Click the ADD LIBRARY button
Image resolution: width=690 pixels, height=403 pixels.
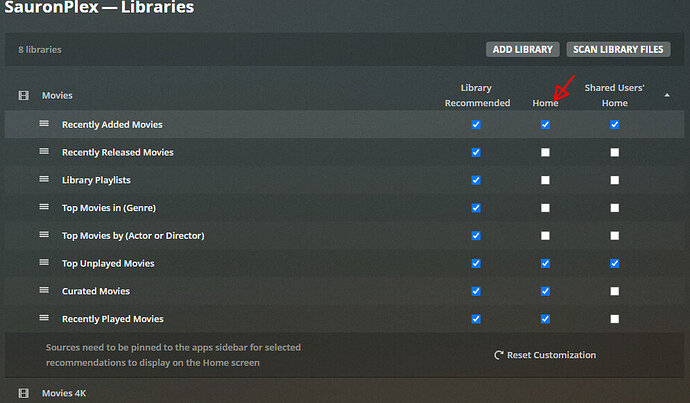pos(522,49)
